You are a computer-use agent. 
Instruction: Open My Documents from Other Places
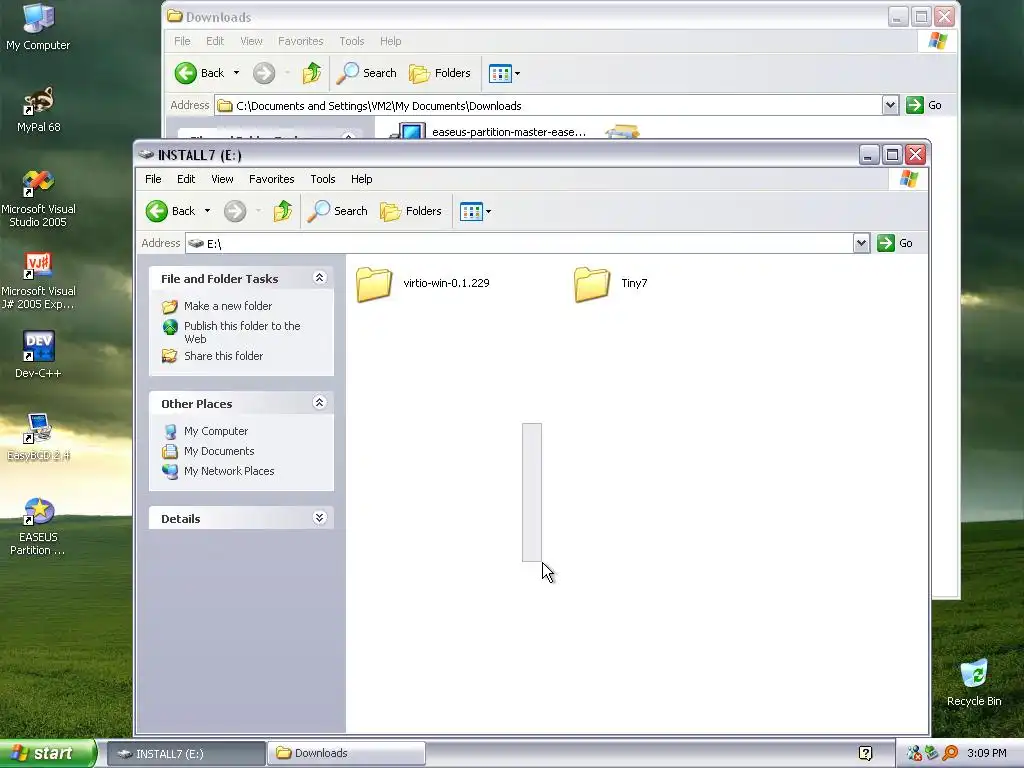pyautogui.click(x=219, y=451)
